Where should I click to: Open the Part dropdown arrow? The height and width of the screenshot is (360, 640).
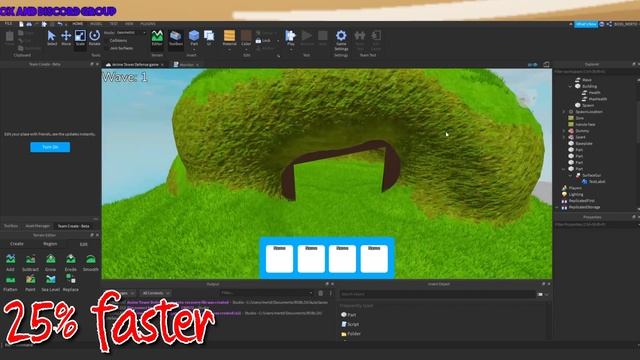[x=194, y=49]
